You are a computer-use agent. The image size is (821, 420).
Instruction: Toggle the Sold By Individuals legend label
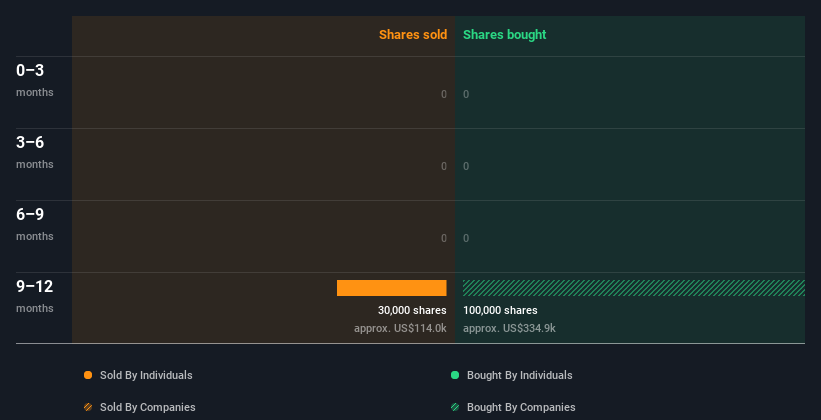146,375
